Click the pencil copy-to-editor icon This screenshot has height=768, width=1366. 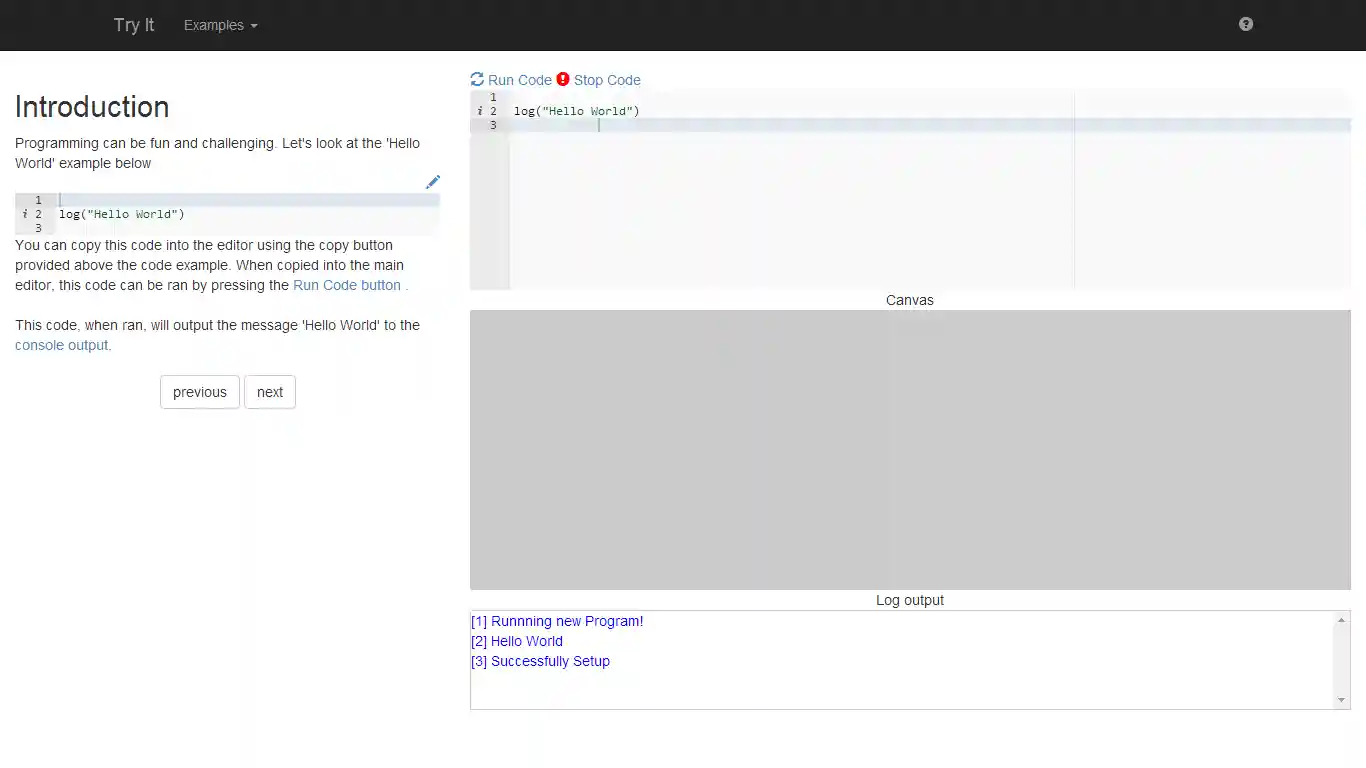pyautogui.click(x=432, y=182)
